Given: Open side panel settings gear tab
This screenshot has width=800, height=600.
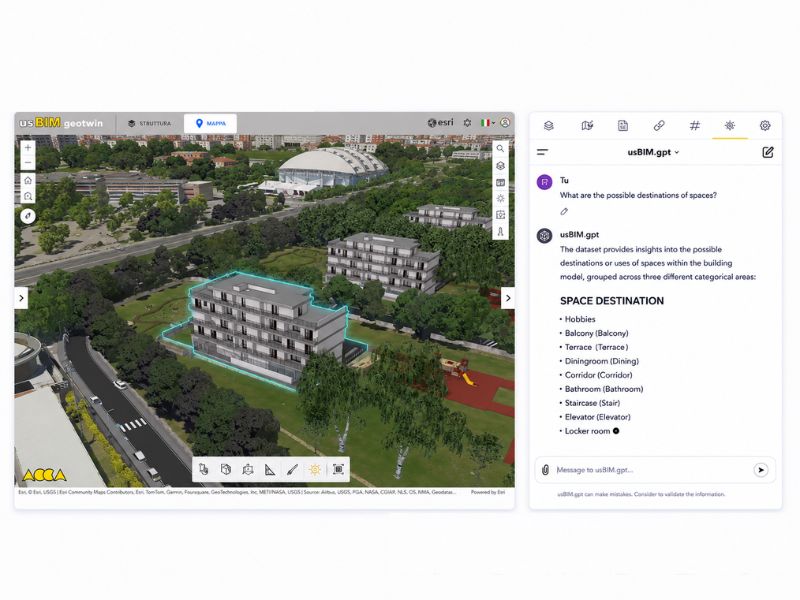Looking at the screenshot, I should [x=765, y=126].
